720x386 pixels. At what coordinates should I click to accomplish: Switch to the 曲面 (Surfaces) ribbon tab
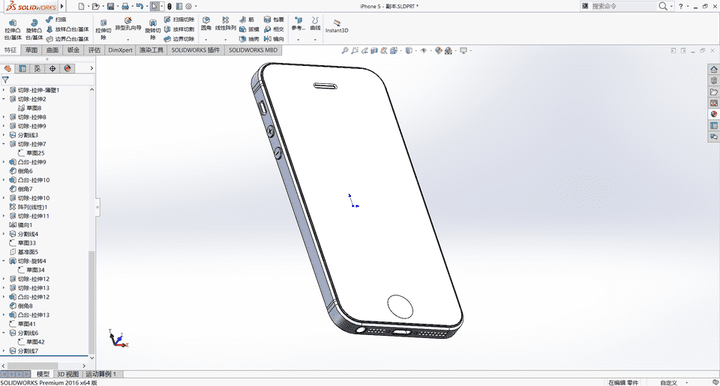click(52, 50)
